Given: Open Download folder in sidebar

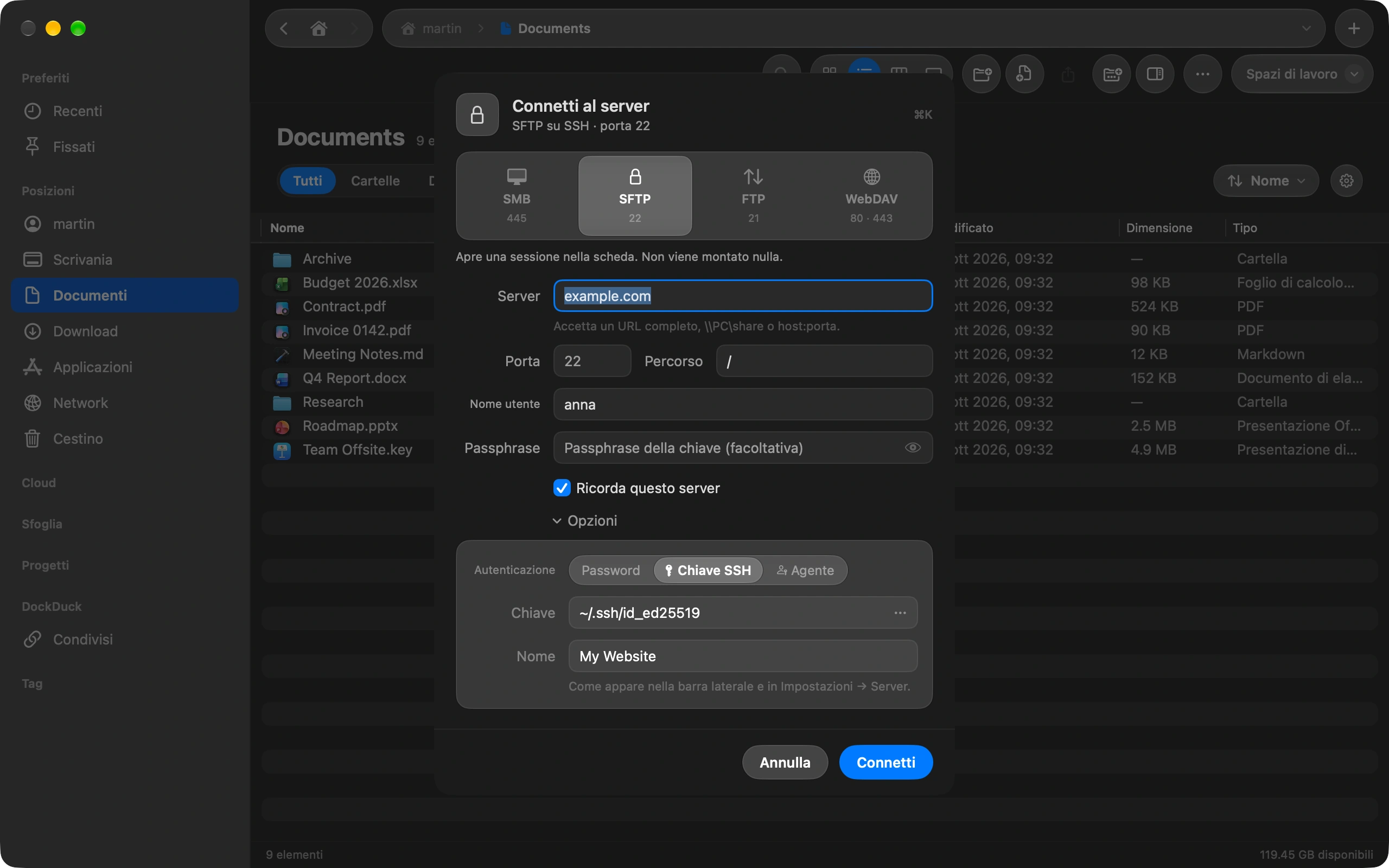Looking at the screenshot, I should click(x=125, y=331).
